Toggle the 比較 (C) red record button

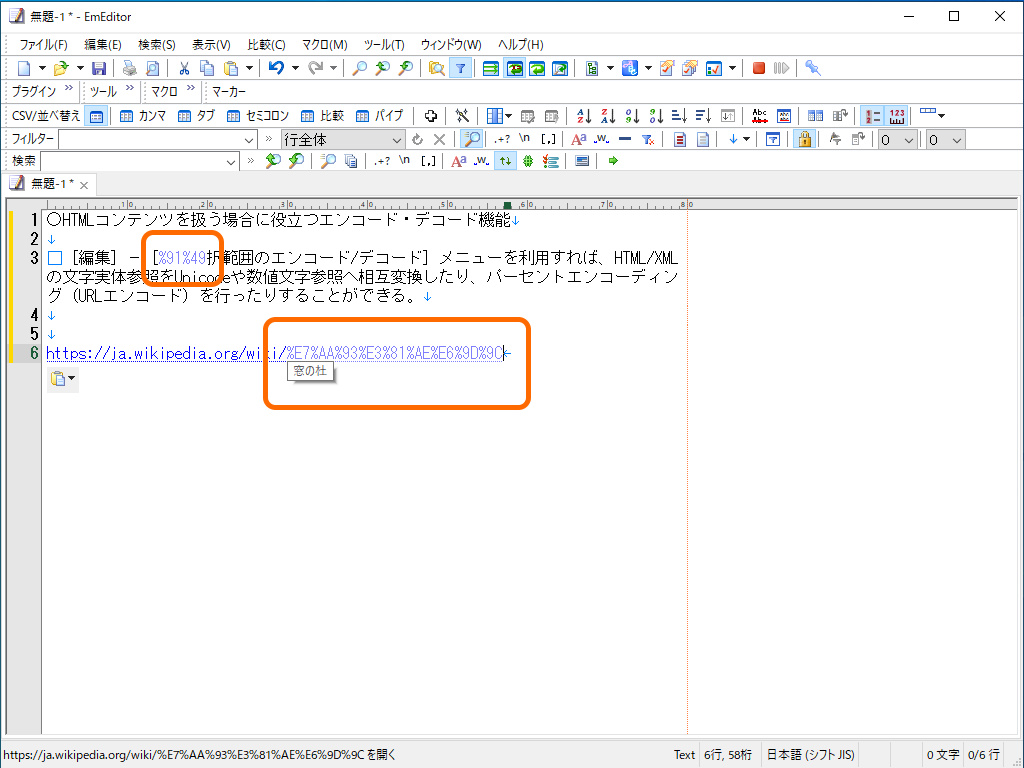tap(758, 68)
